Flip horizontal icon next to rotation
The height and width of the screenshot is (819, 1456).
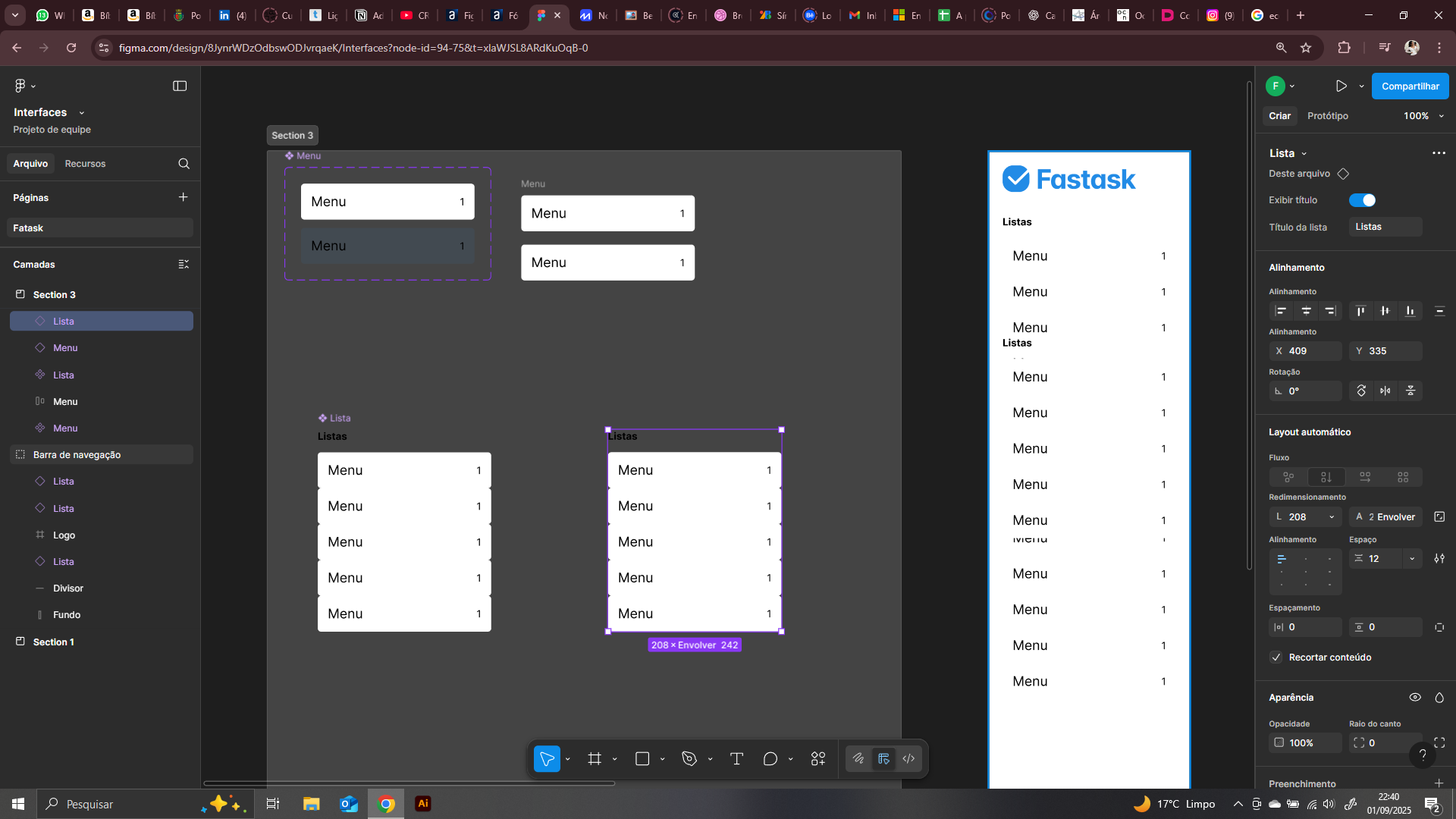pyautogui.click(x=1385, y=391)
